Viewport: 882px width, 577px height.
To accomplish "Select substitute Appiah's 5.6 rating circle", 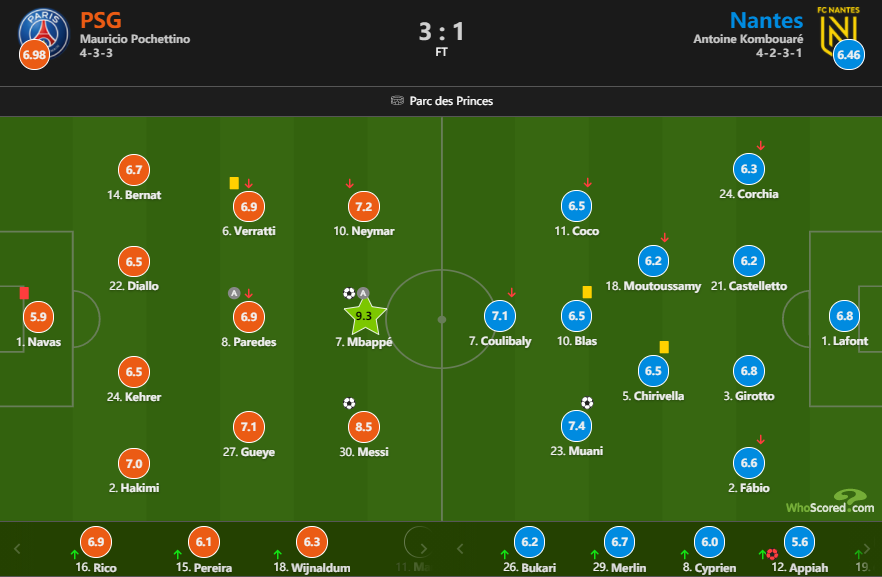I will coord(799,541).
